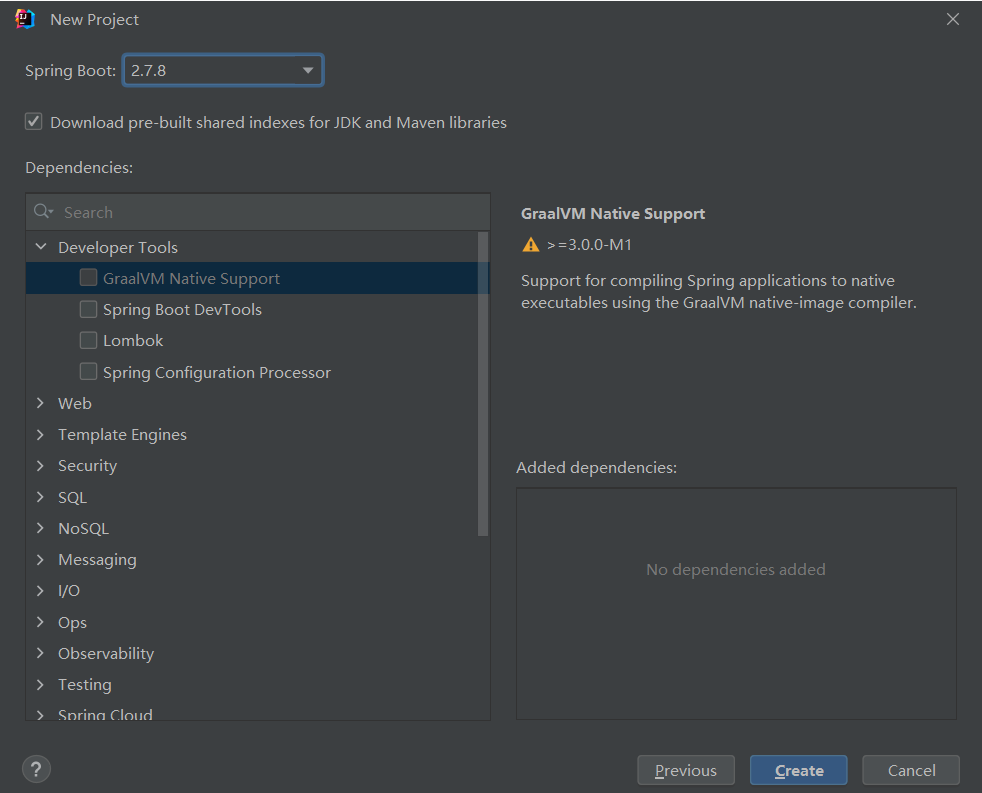Expand the Security category

click(x=41, y=465)
